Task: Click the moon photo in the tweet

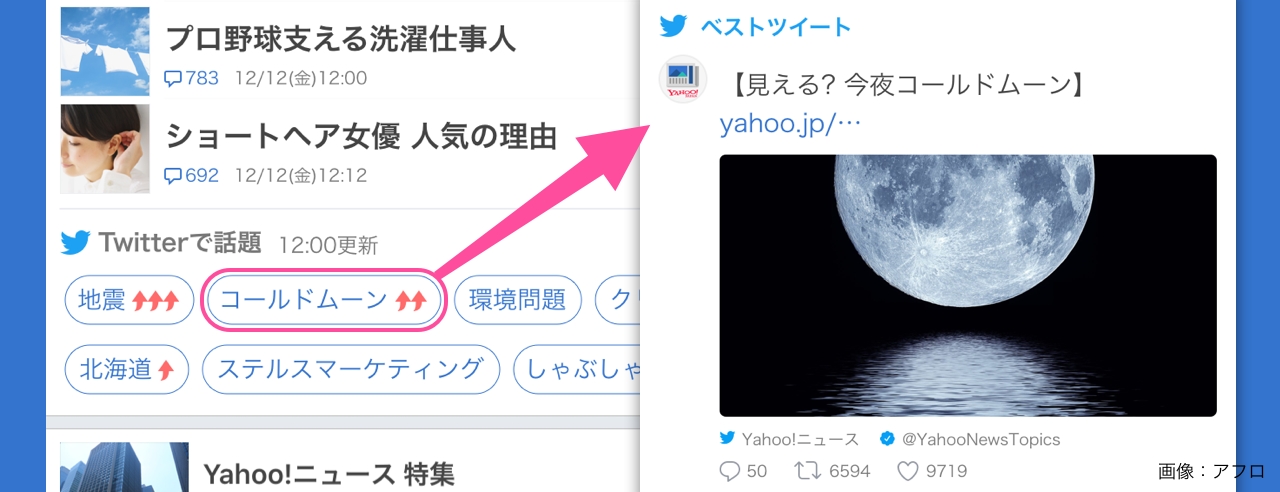Action: pyautogui.click(x=968, y=285)
